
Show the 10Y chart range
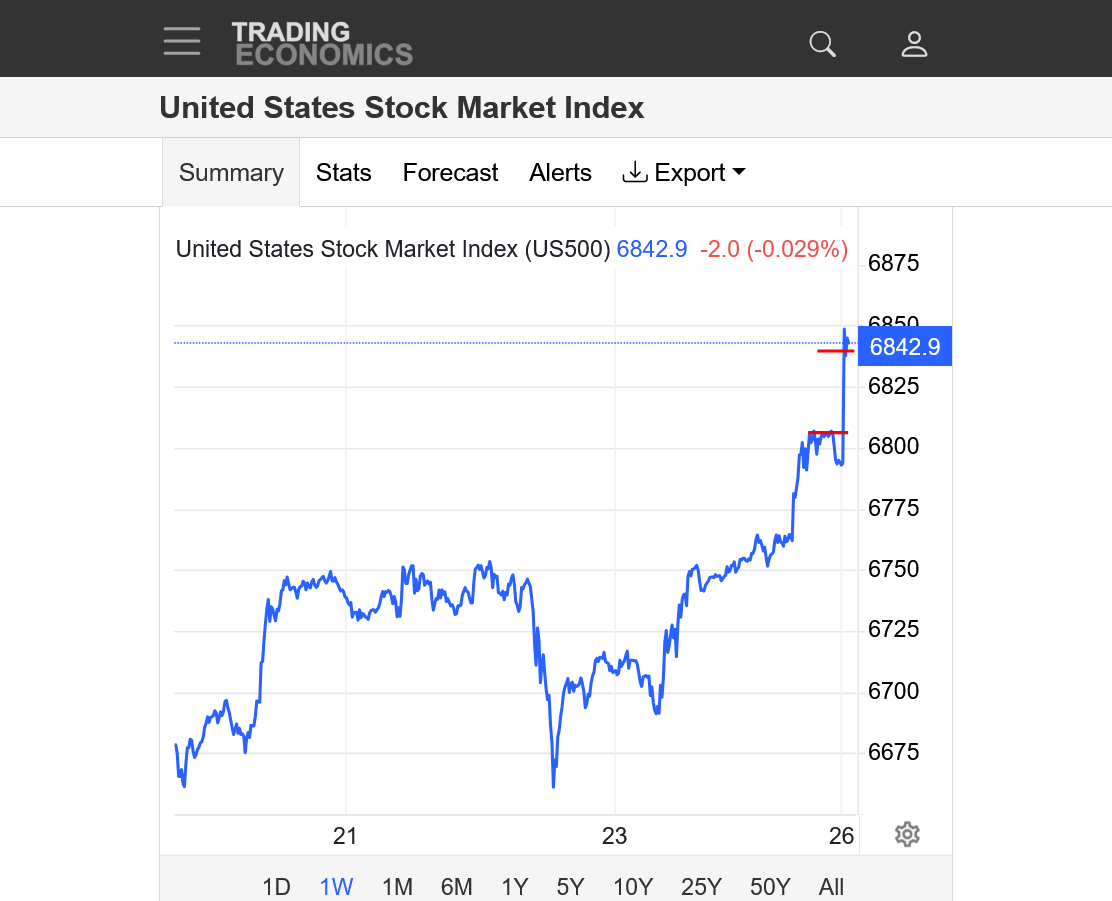(633, 886)
